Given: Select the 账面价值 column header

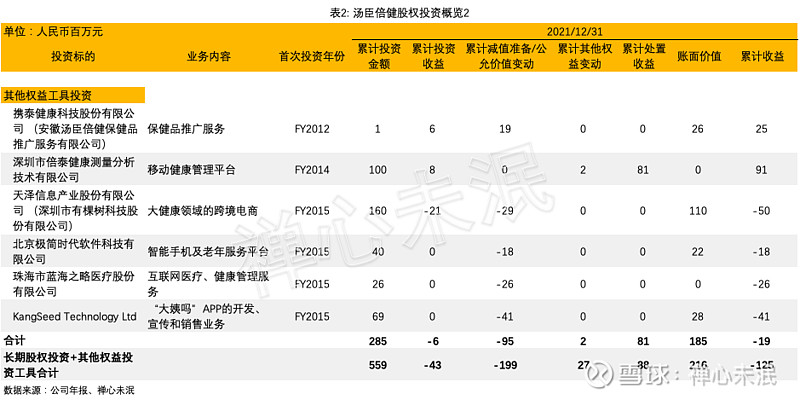Looking at the screenshot, I should tap(698, 57).
